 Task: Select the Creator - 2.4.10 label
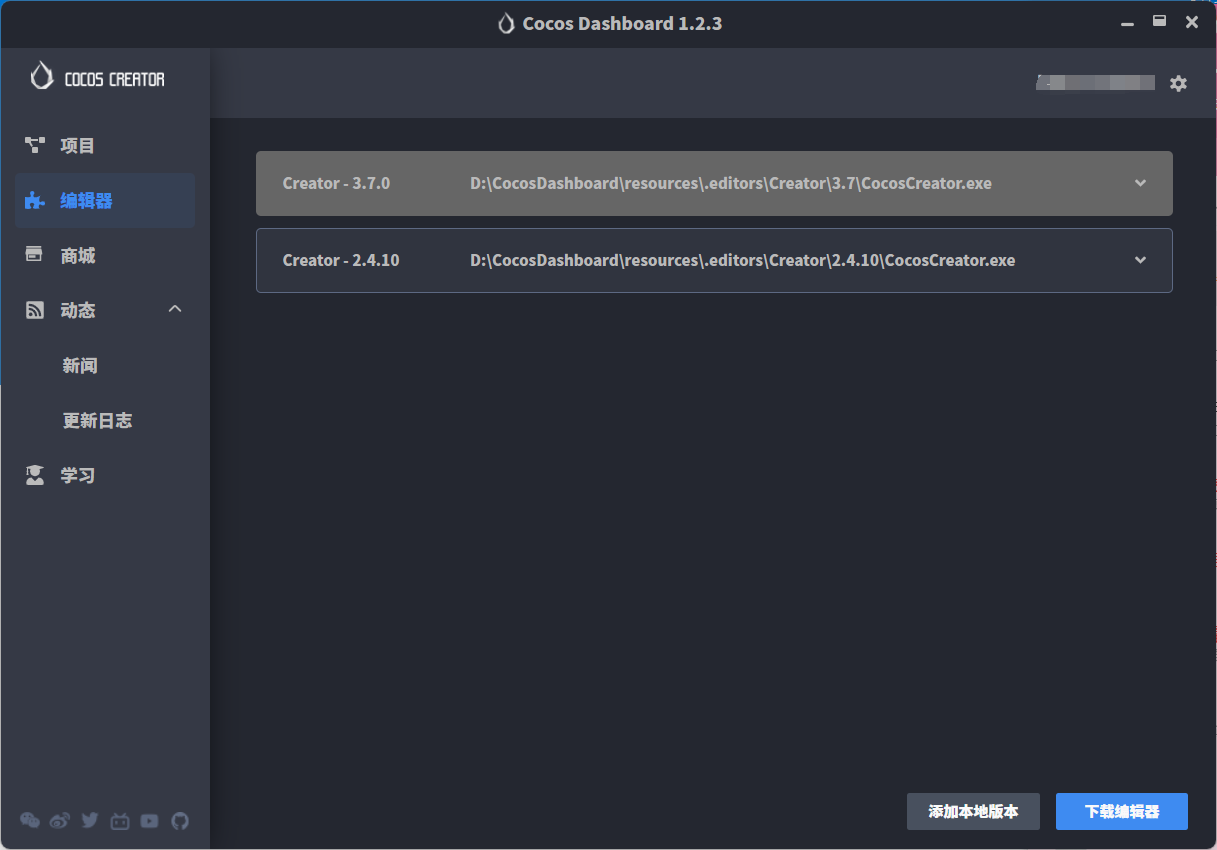click(341, 260)
